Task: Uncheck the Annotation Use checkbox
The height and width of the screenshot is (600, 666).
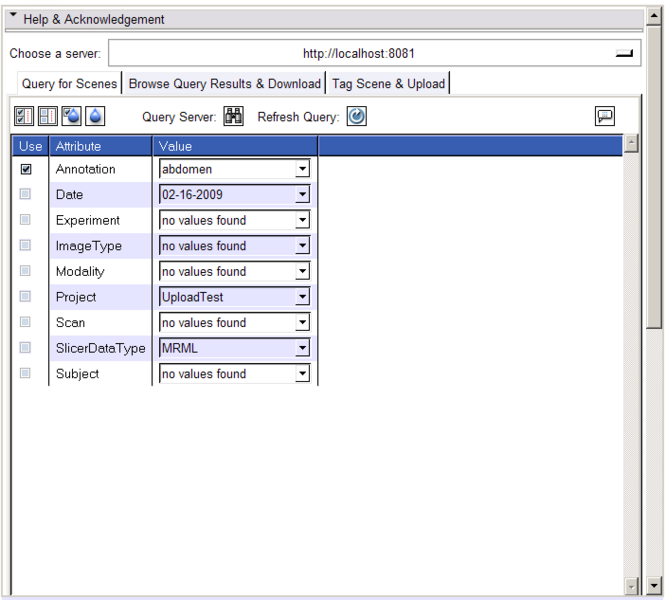Action: [26, 170]
